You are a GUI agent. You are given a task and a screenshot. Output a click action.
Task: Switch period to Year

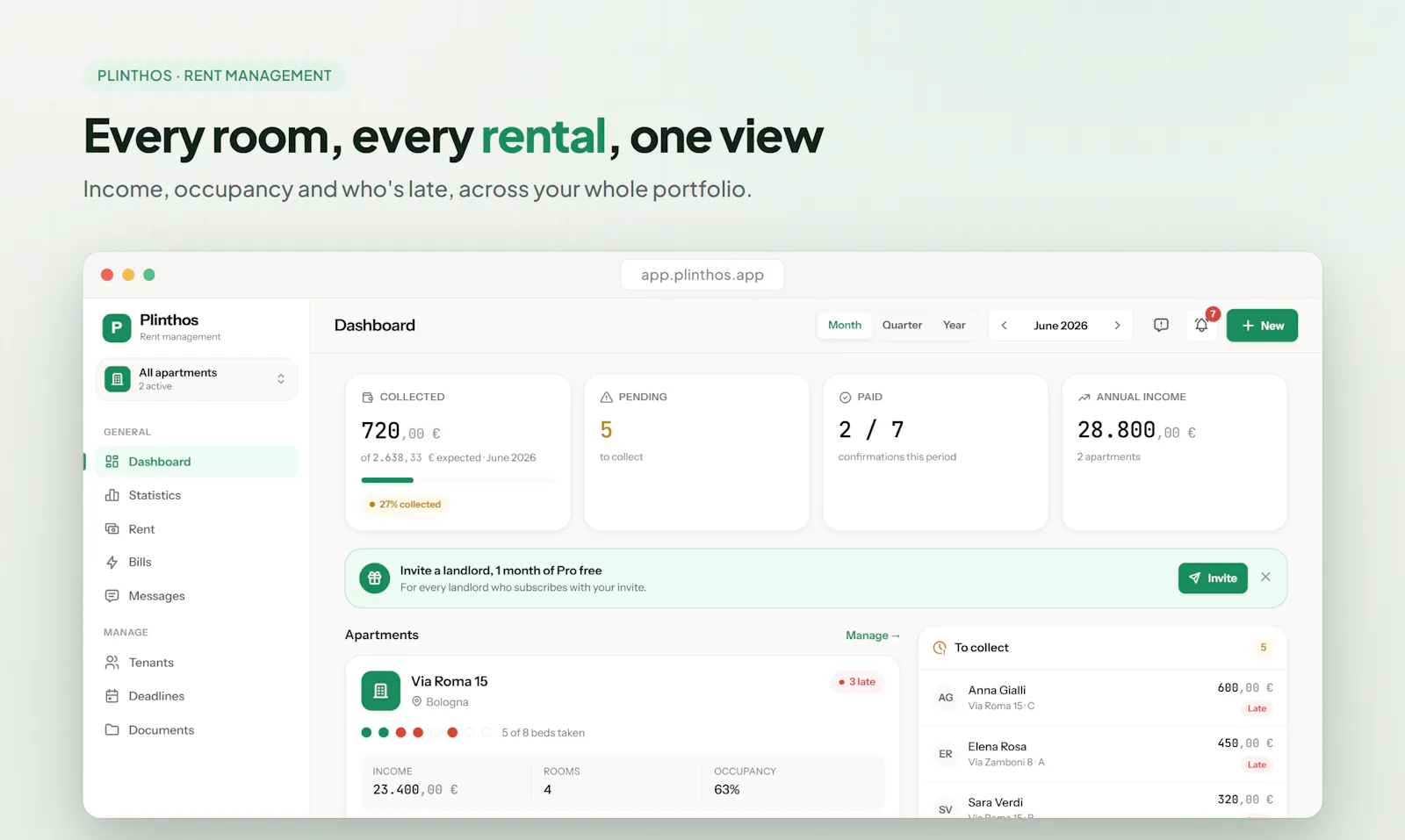tap(955, 325)
